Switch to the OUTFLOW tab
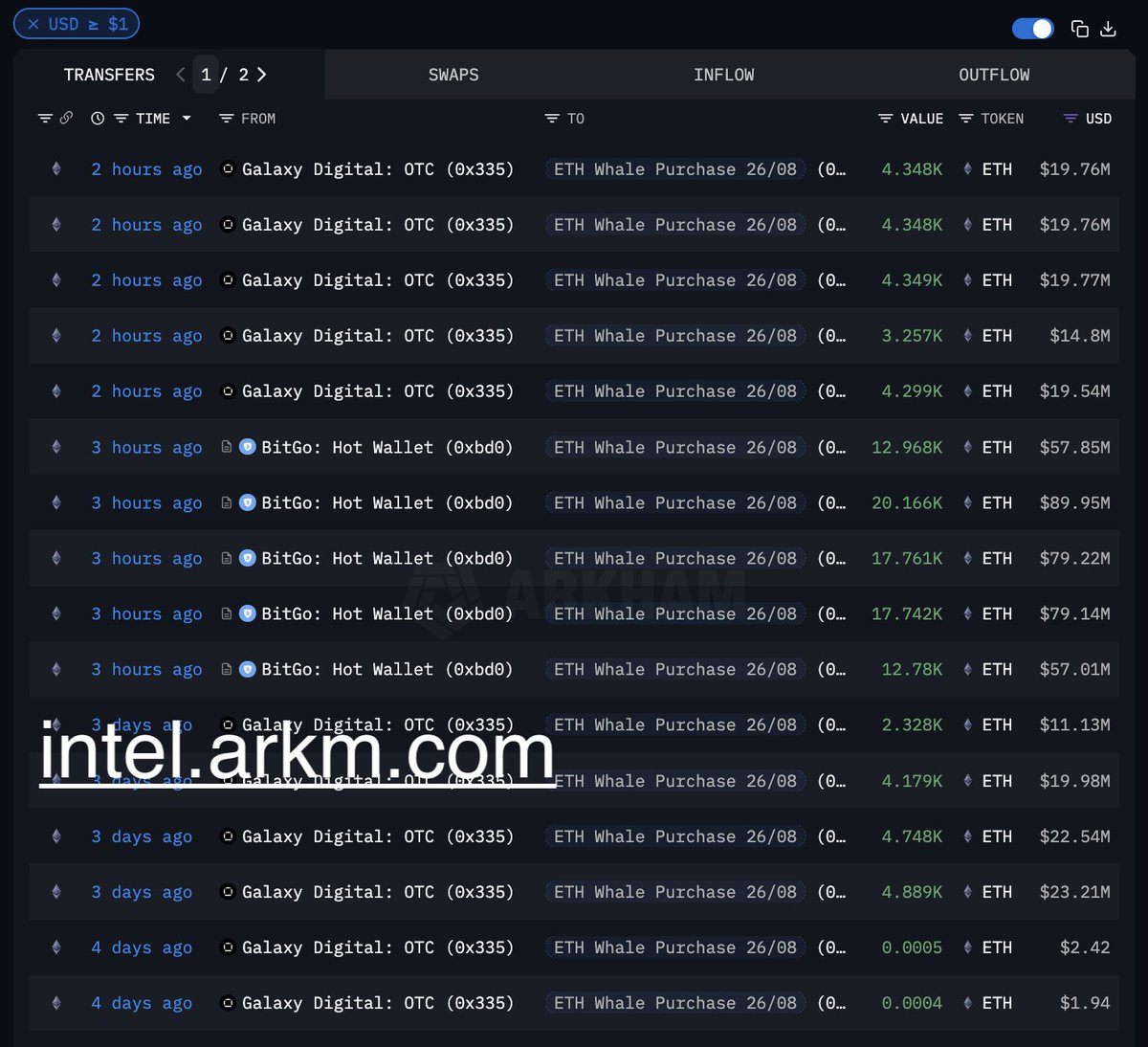 tap(995, 75)
